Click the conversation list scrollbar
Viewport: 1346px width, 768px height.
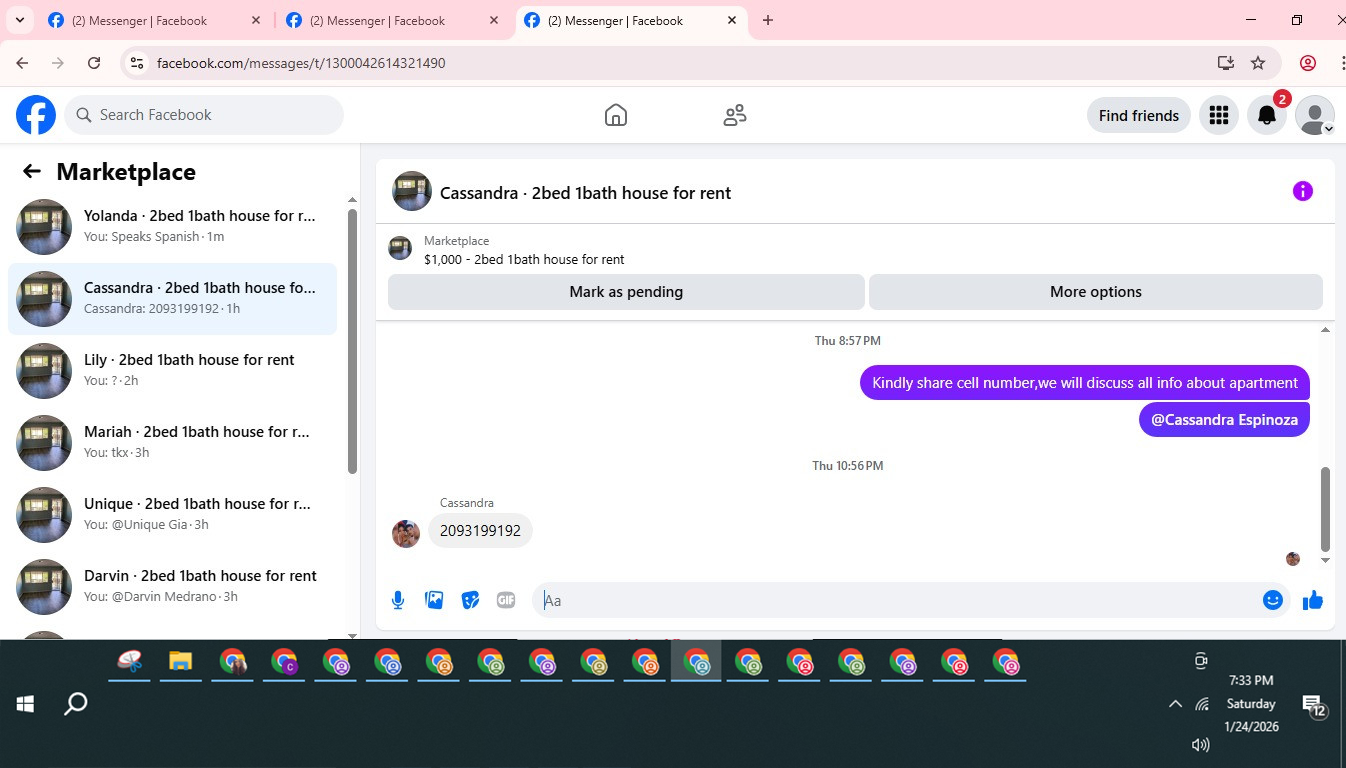click(352, 340)
